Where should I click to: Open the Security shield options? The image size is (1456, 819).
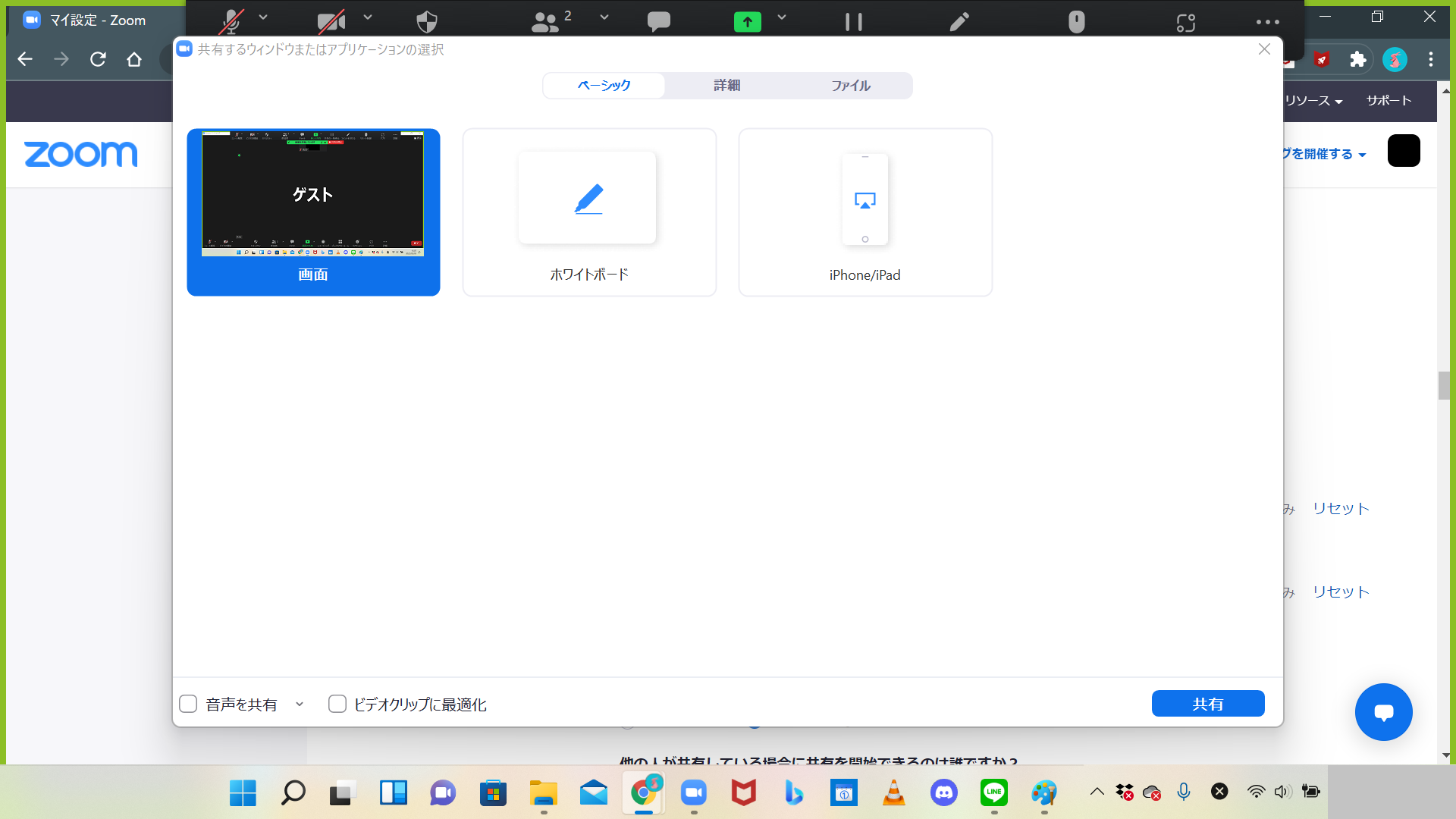click(x=427, y=21)
